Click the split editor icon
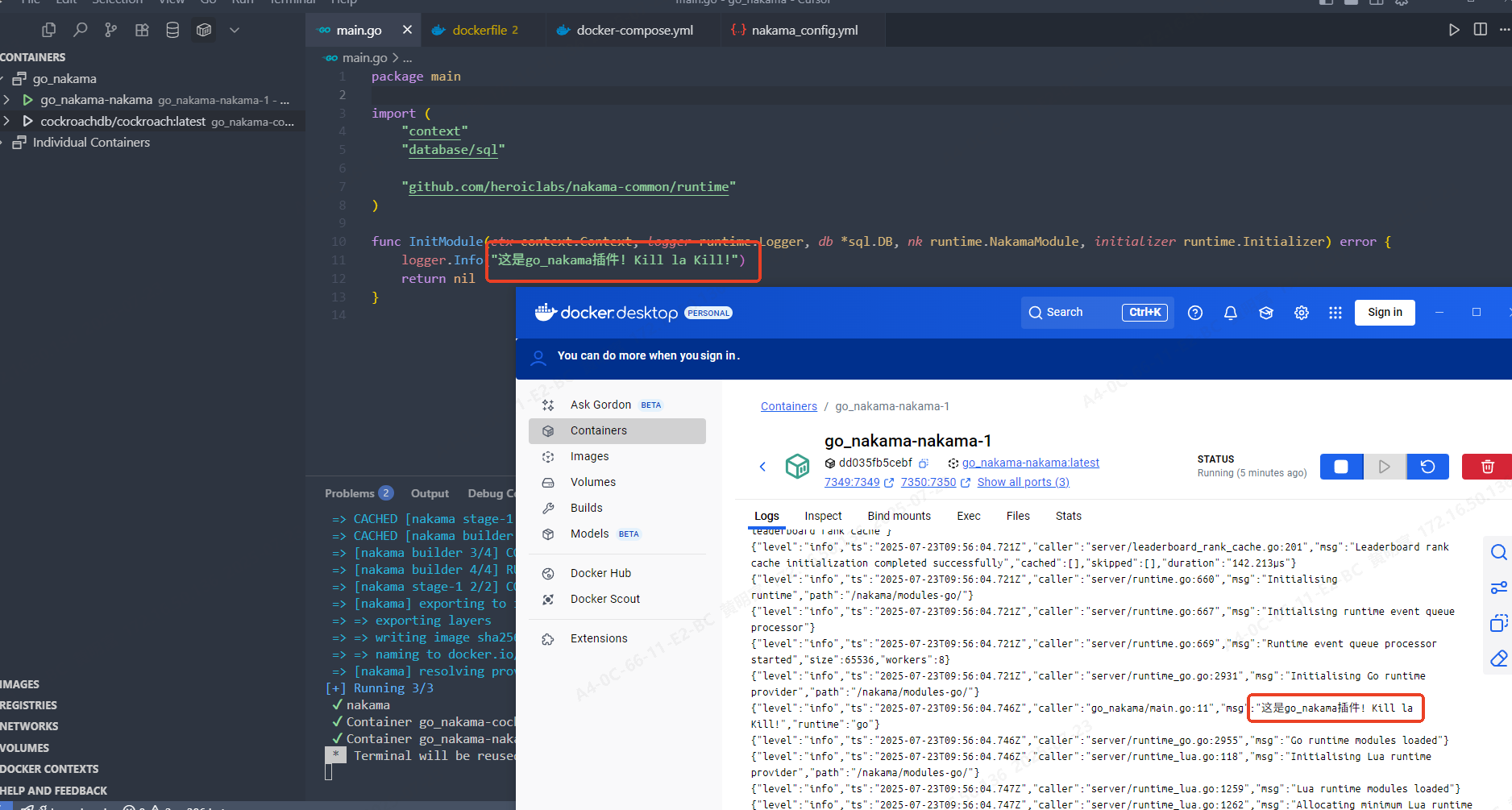The height and width of the screenshot is (810, 1512). pos(1480,30)
